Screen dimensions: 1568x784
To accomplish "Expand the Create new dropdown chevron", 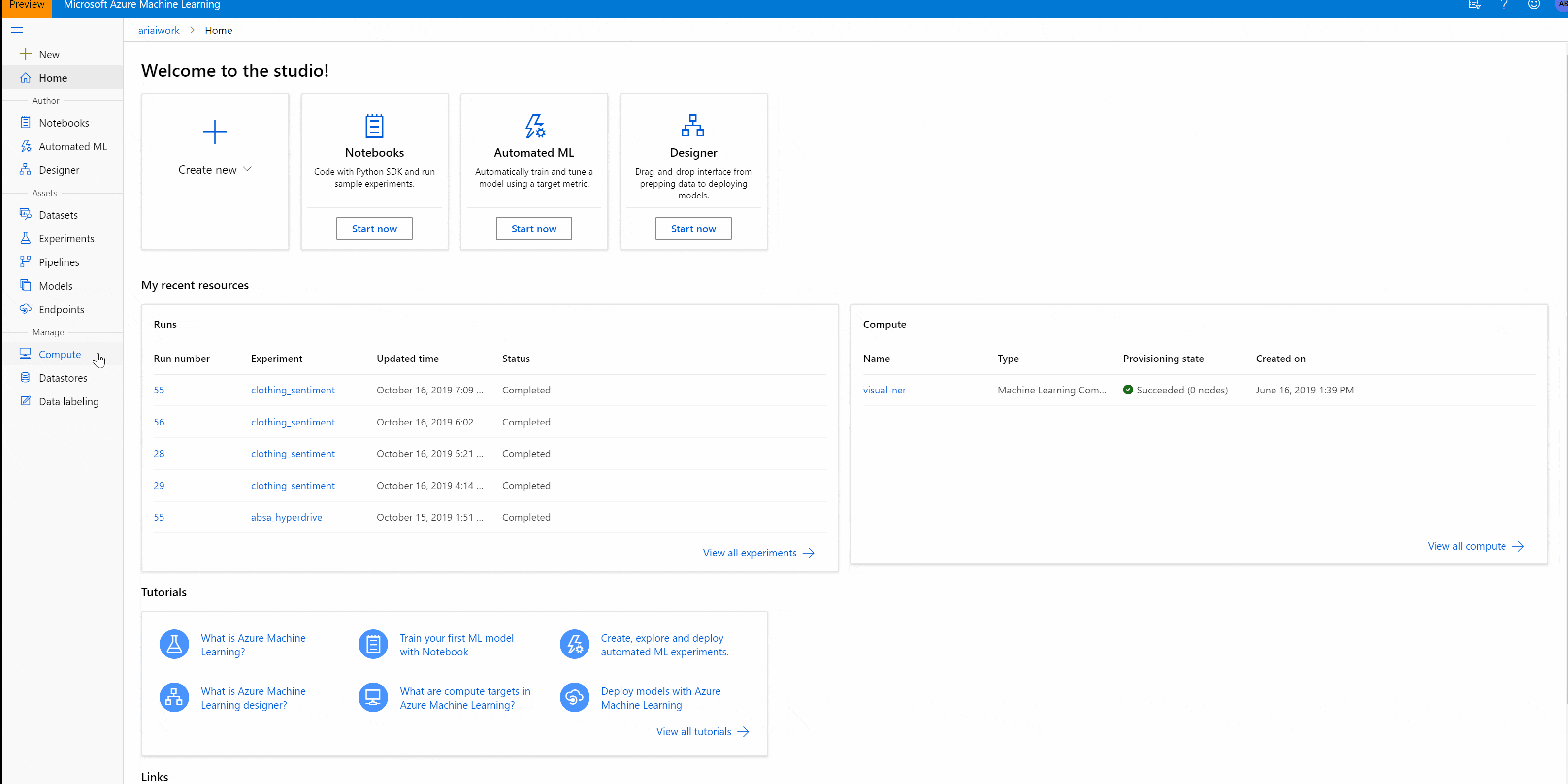I will pyautogui.click(x=247, y=169).
